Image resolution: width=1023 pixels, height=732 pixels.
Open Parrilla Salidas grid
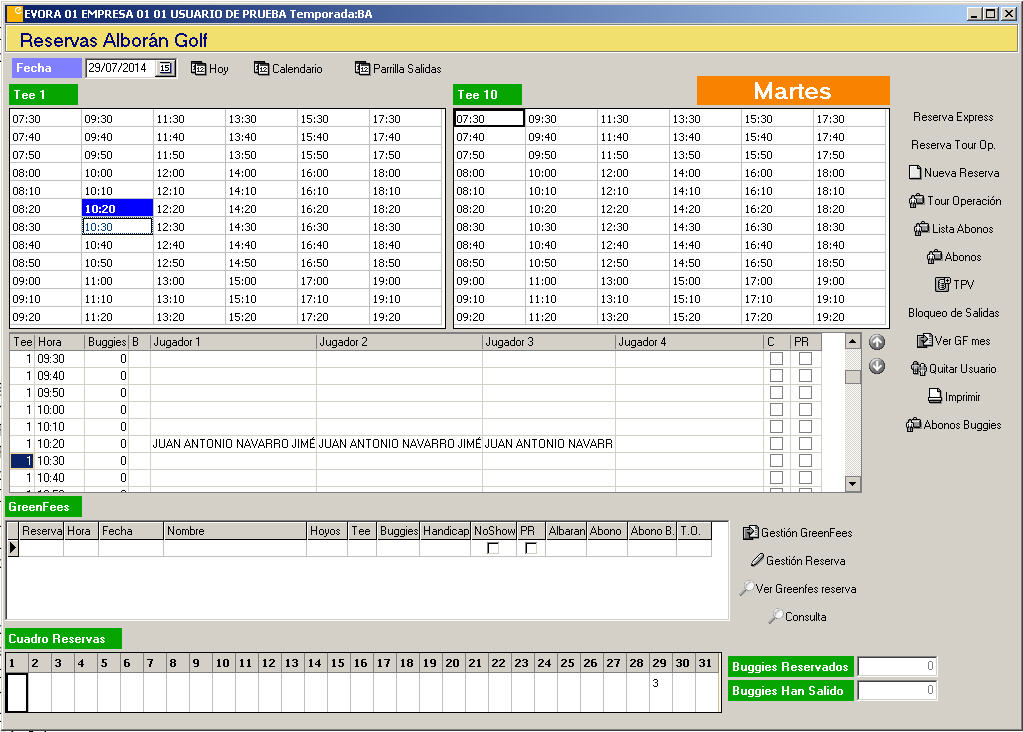397,69
